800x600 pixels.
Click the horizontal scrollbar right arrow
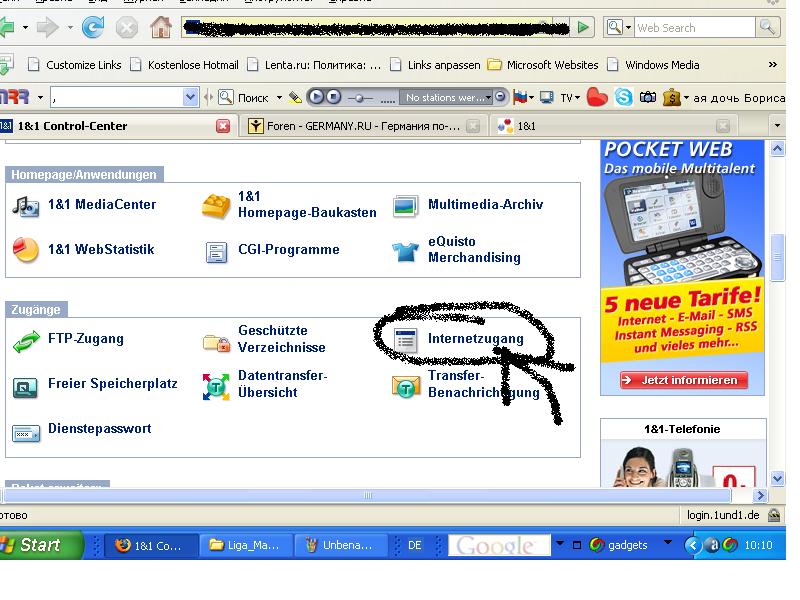click(760, 495)
